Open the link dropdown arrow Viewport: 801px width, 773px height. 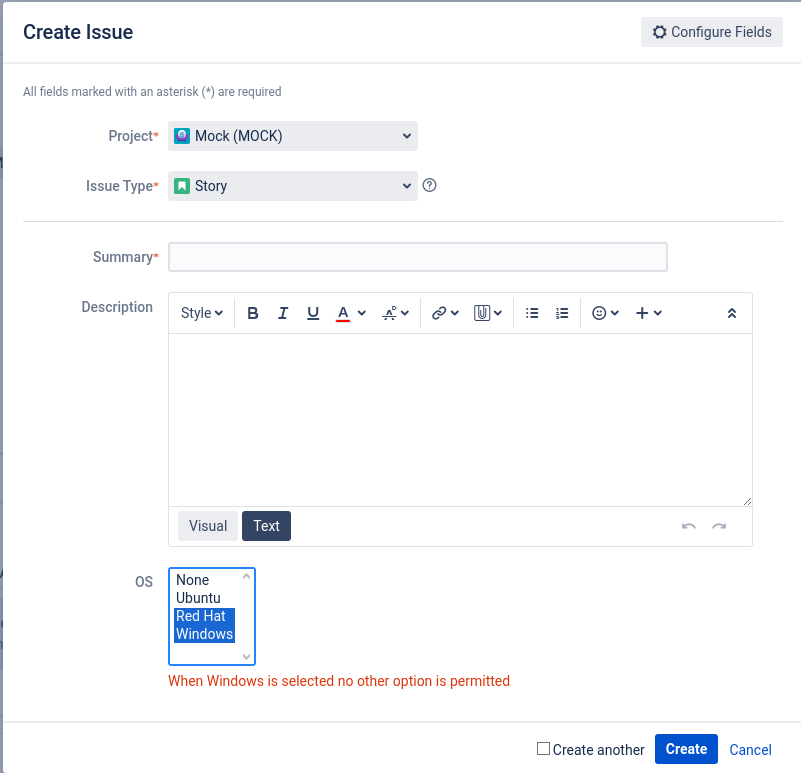pyautogui.click(x=455, y=313)
